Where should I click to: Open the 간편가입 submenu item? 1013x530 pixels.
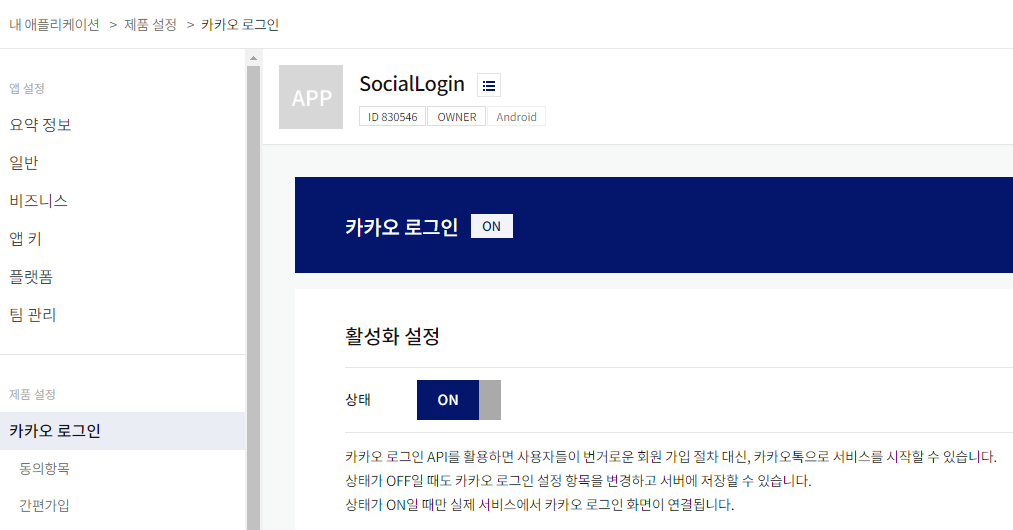click(44, 505)
